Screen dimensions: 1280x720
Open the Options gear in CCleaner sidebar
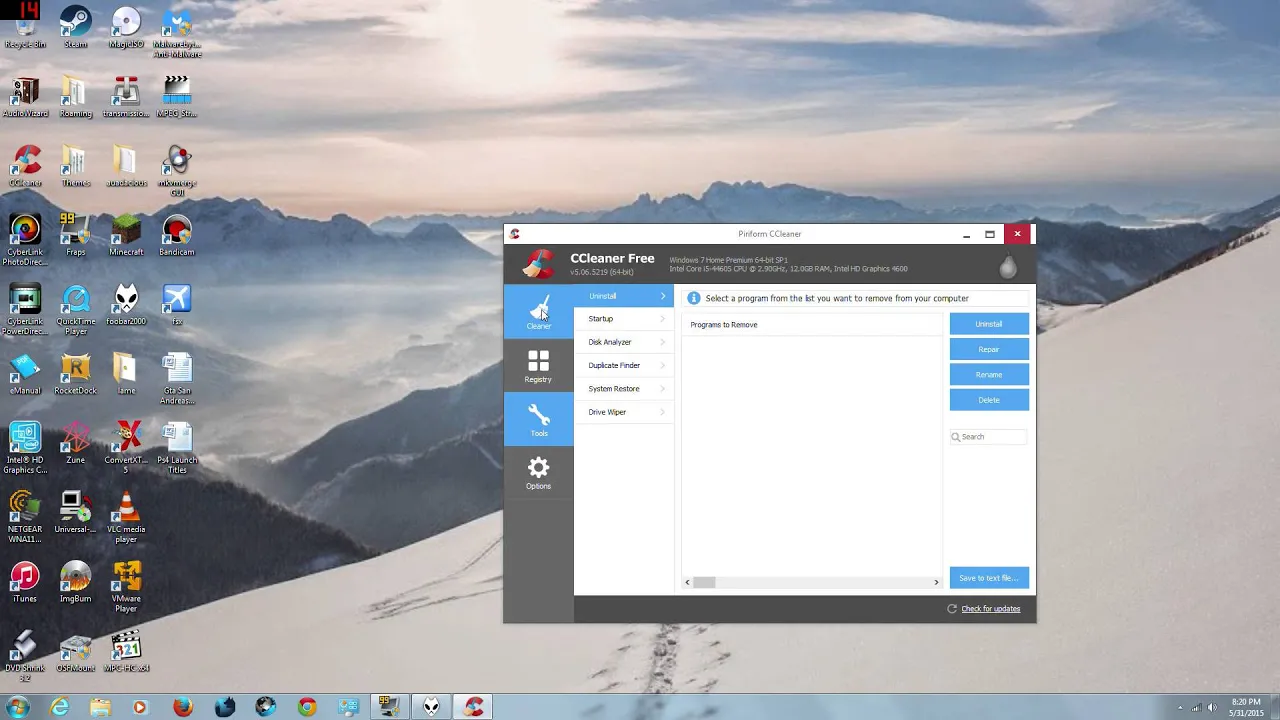coord(538,473)
